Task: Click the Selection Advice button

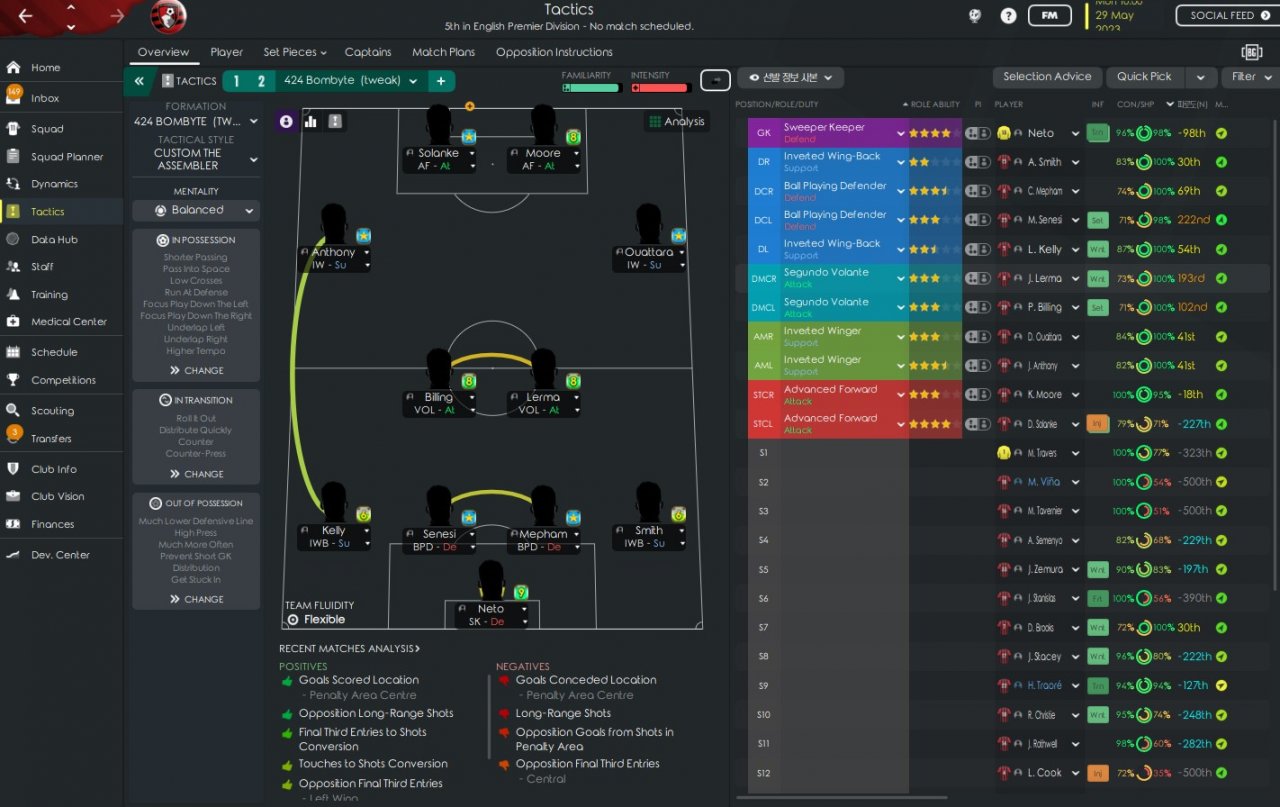Action: pos(1047,77)
